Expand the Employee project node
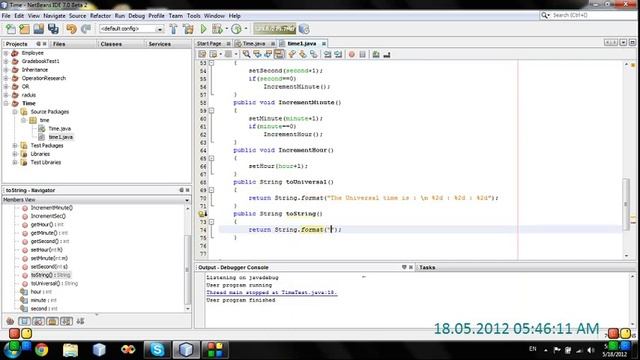 (6, 53)
